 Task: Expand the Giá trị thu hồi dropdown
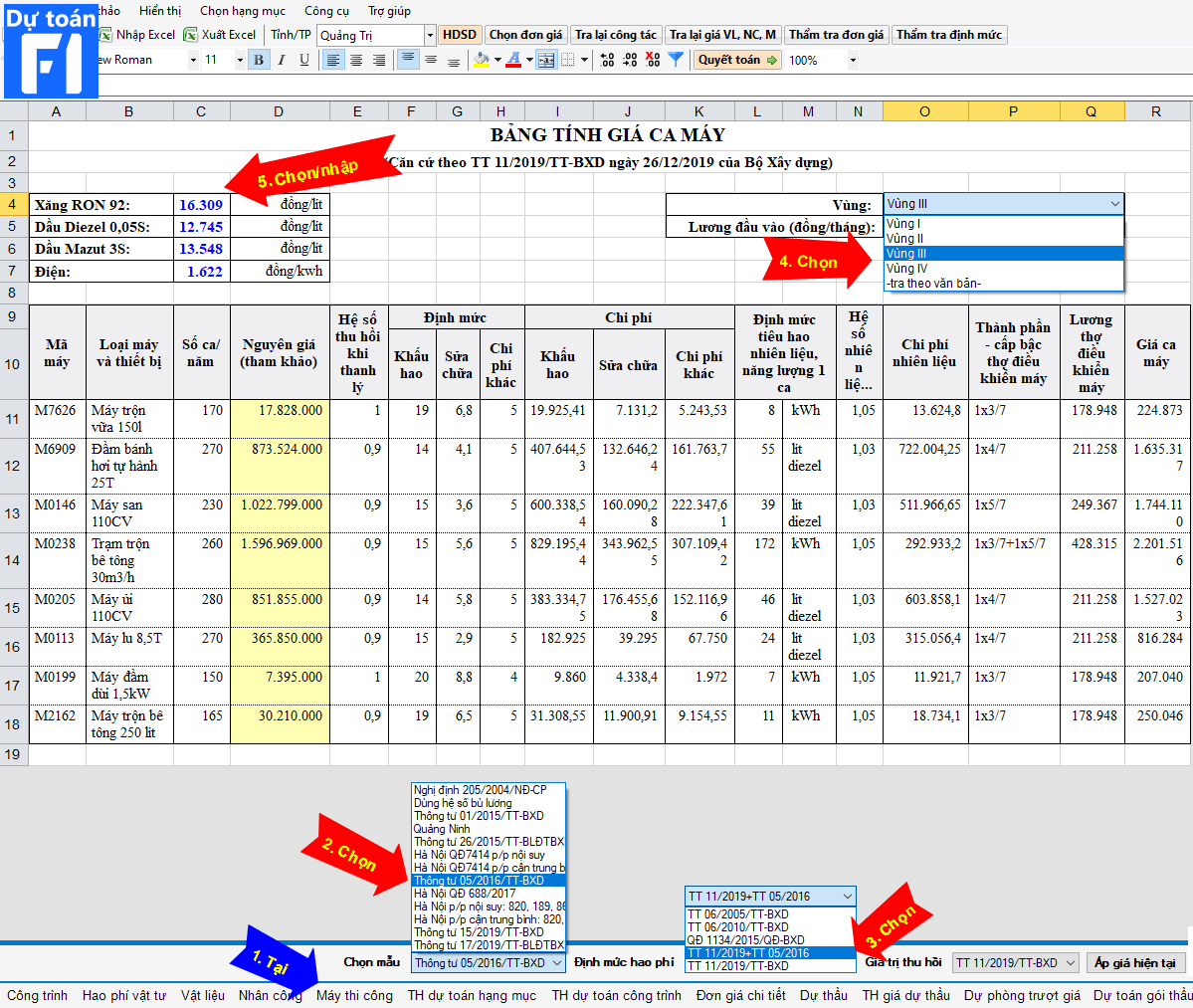coord(1070,962)
